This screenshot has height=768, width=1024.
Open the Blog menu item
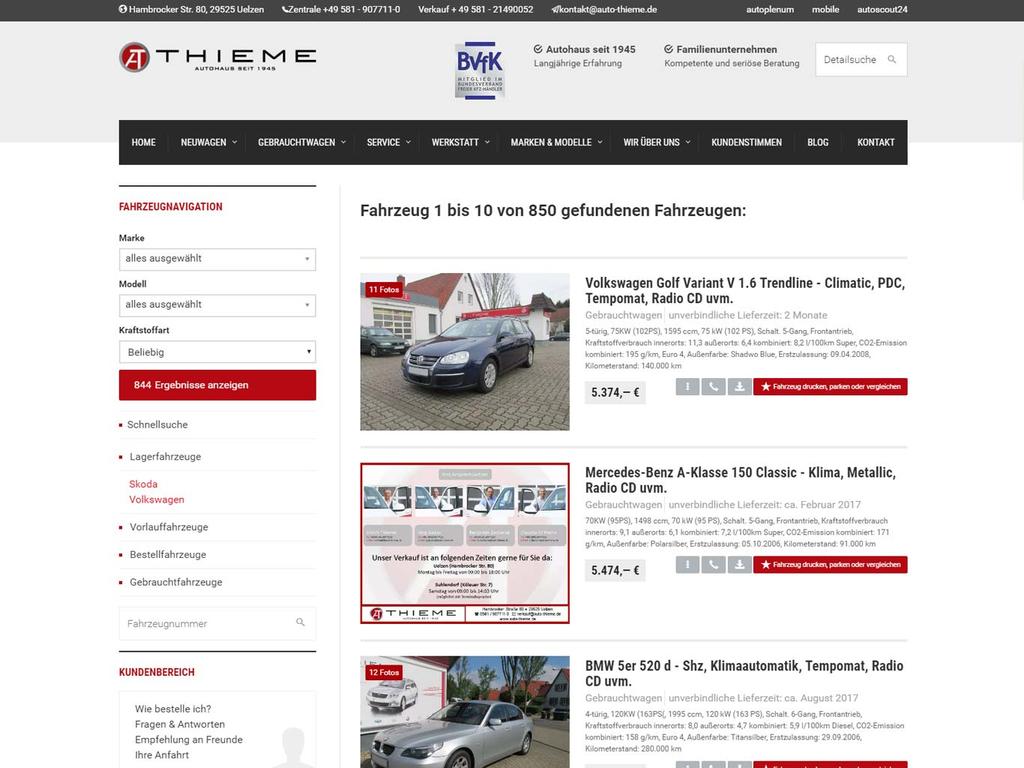[x=818, y=142]
